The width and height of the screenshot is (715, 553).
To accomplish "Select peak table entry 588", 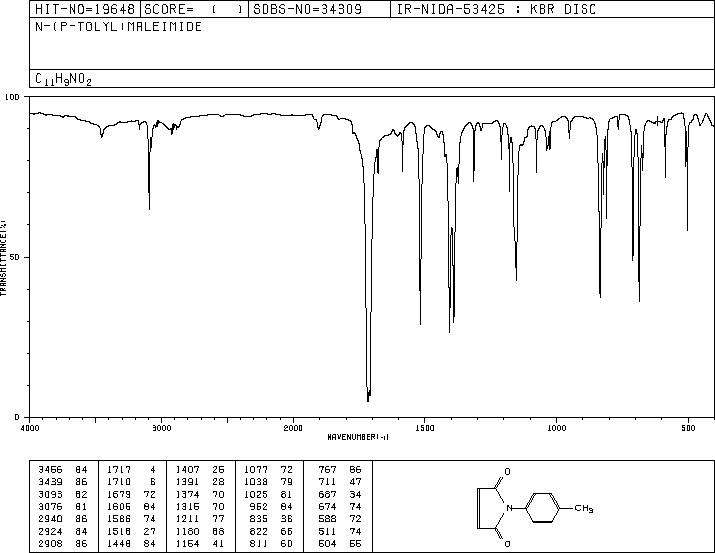I will (x=327, y=519).
